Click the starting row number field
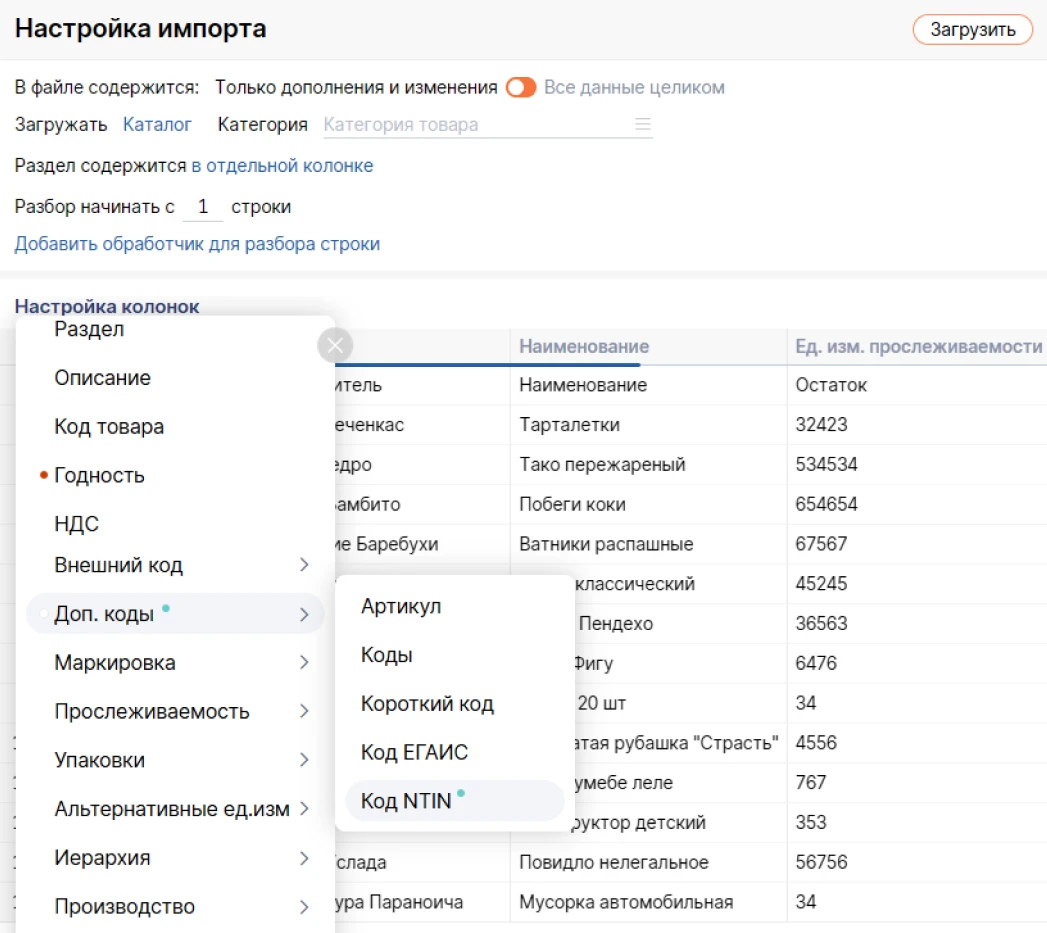 (203, 207)
